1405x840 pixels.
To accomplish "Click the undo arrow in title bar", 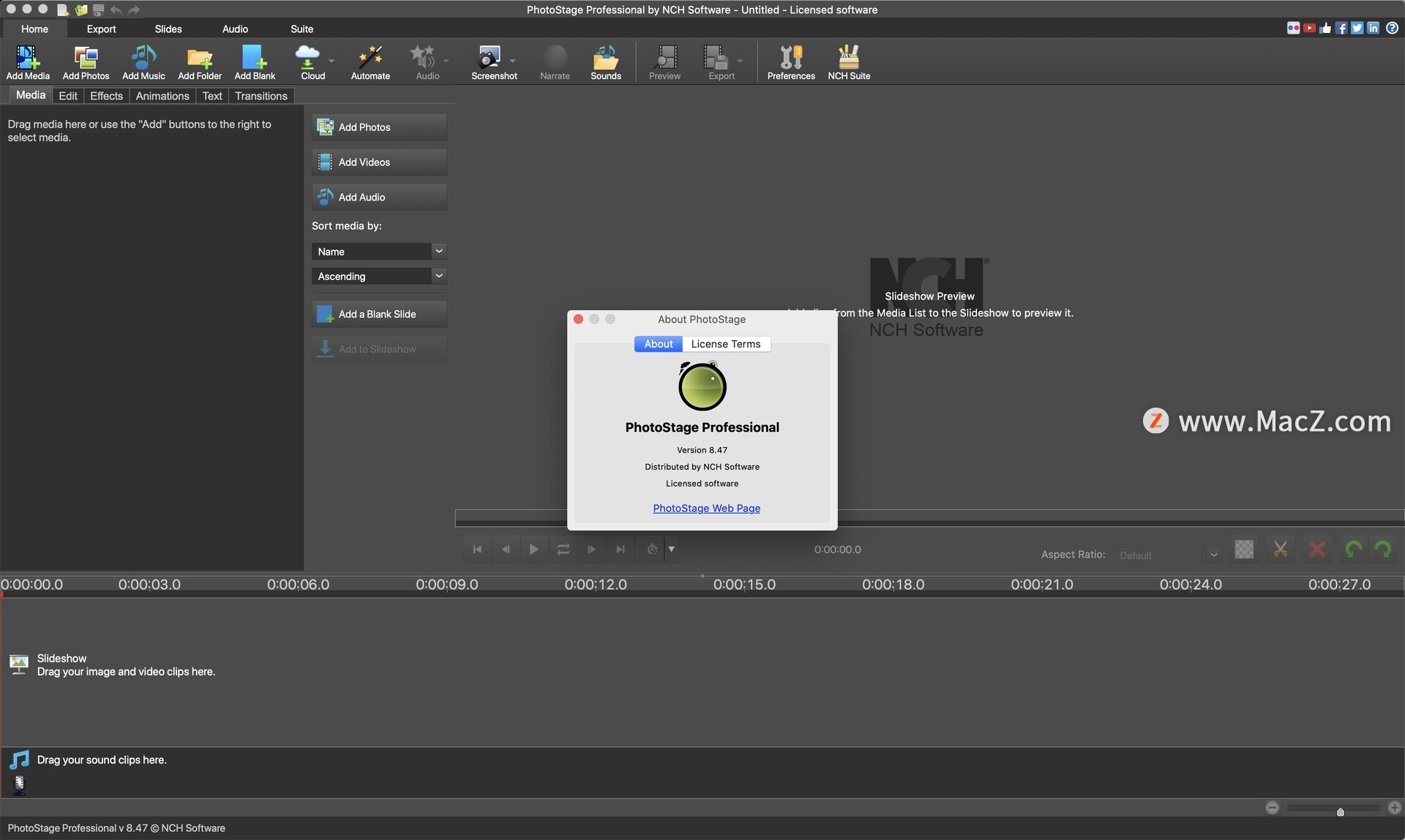I will [116, 10].
